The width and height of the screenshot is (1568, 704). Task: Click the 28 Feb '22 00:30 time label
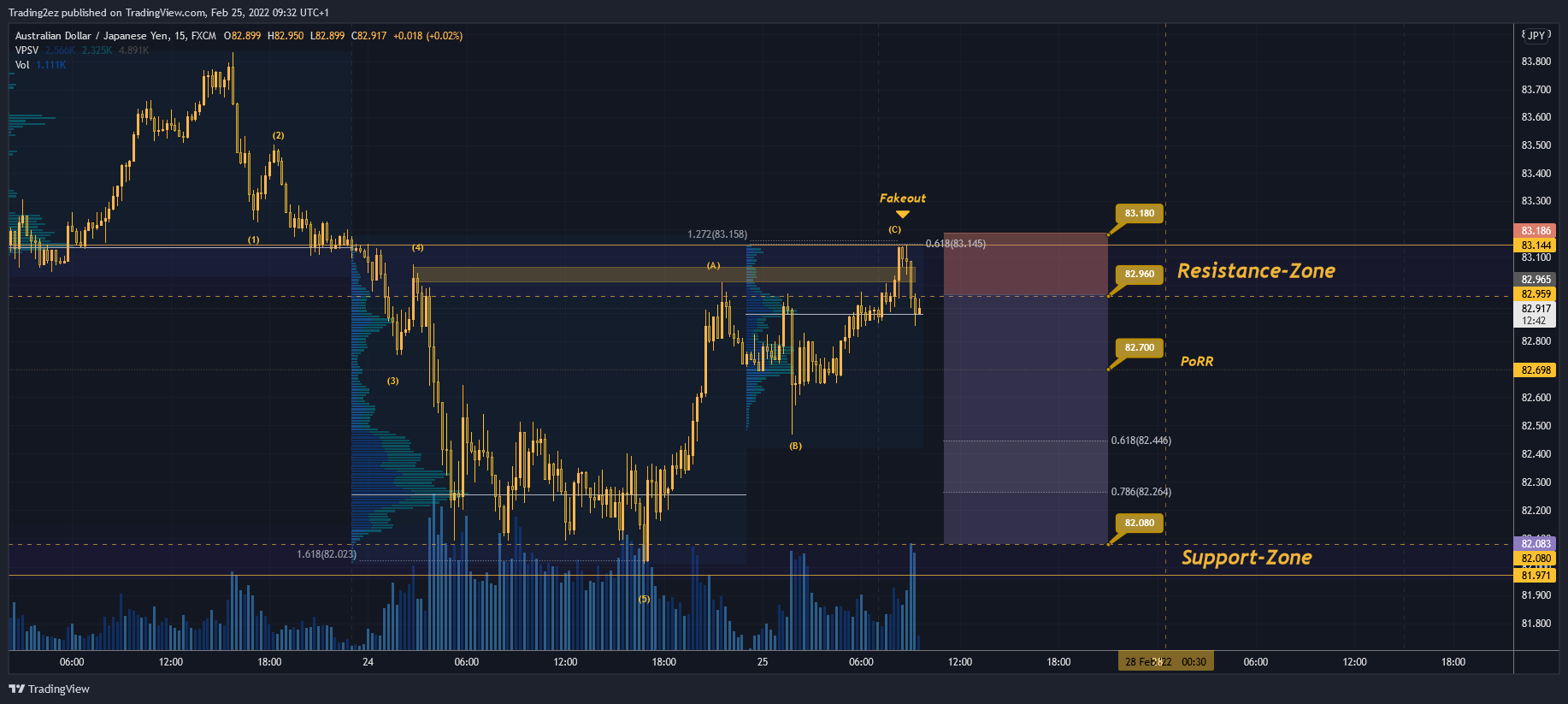1166,662
